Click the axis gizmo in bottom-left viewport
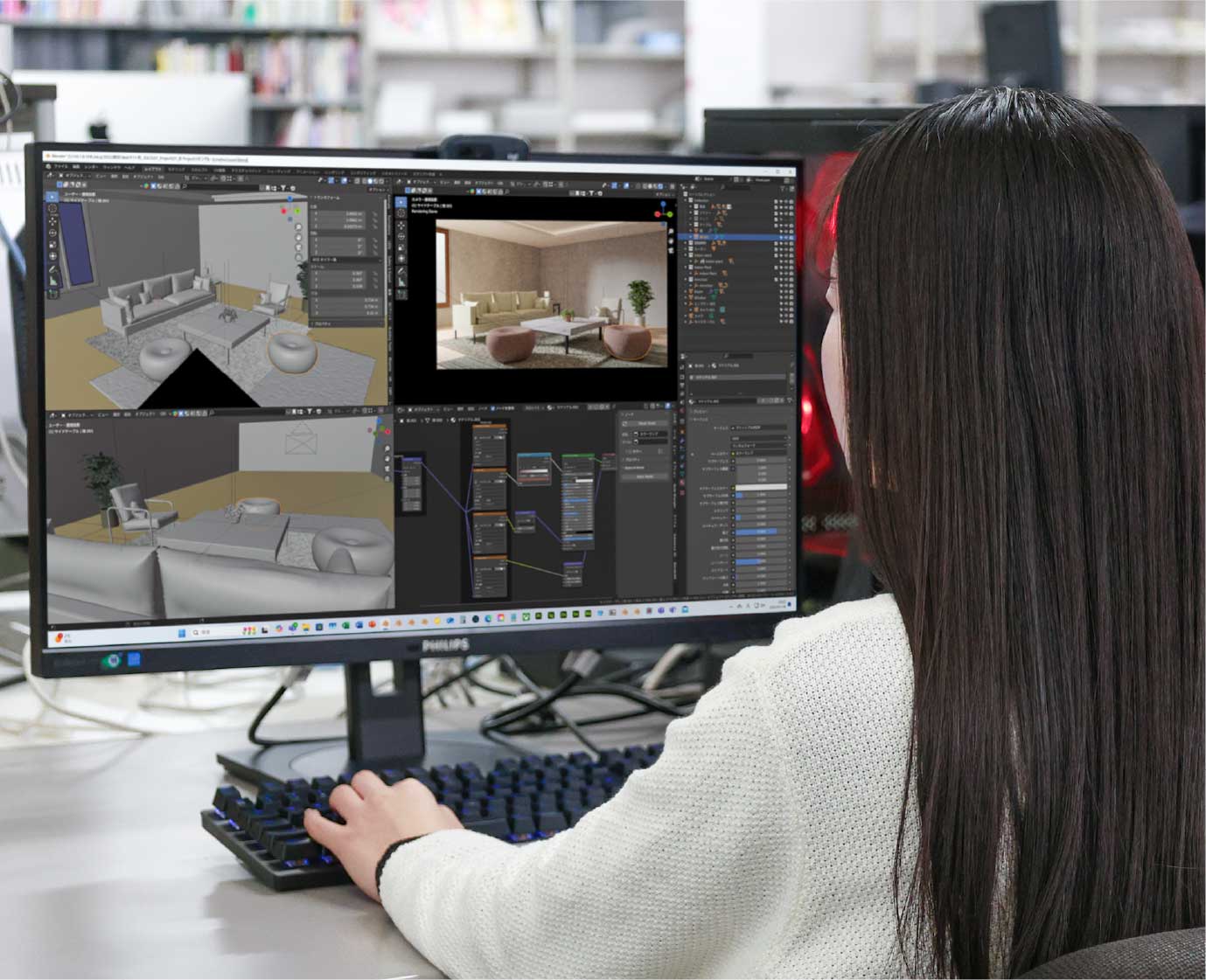 381,429
